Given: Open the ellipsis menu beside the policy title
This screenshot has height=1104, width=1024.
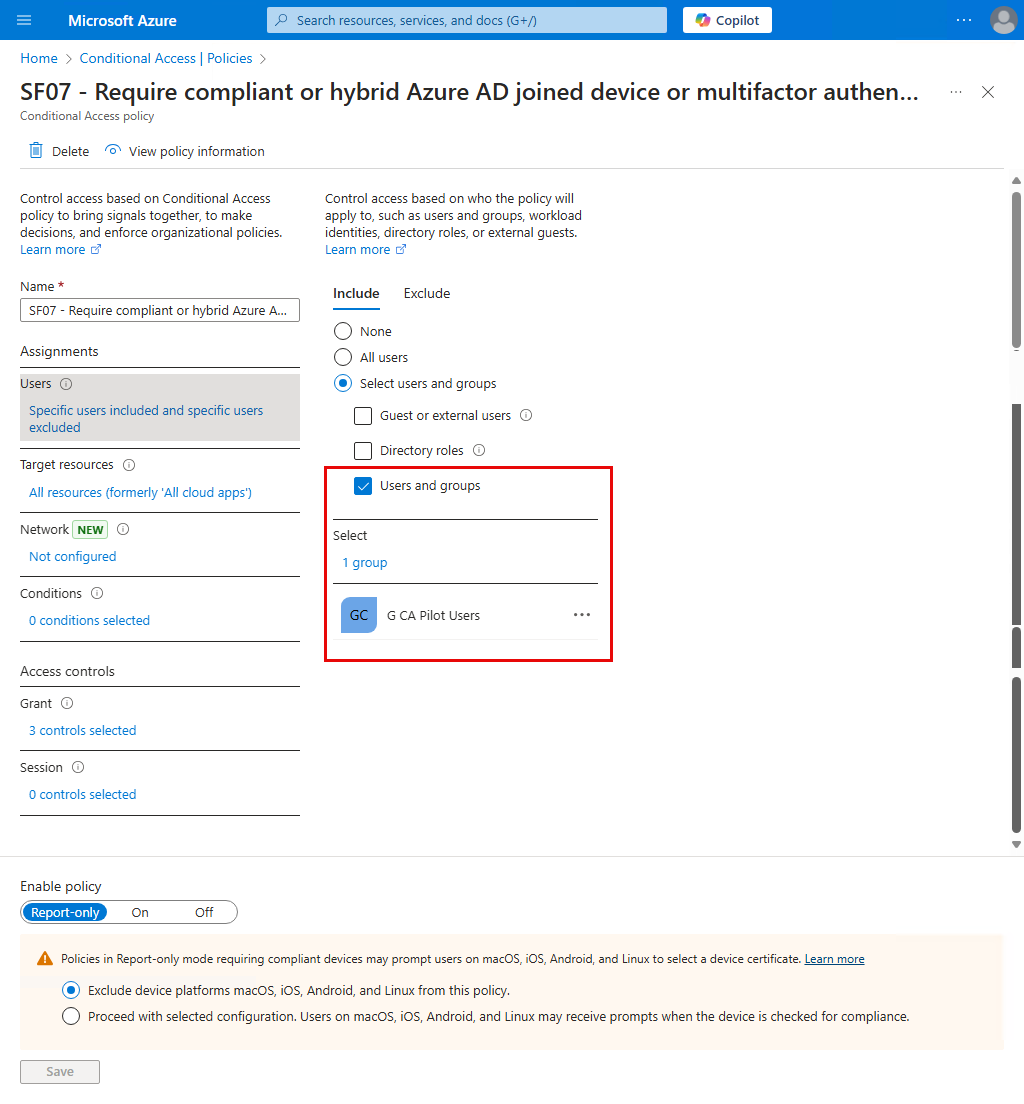Looking at the screenshot, I should [956, 92].
